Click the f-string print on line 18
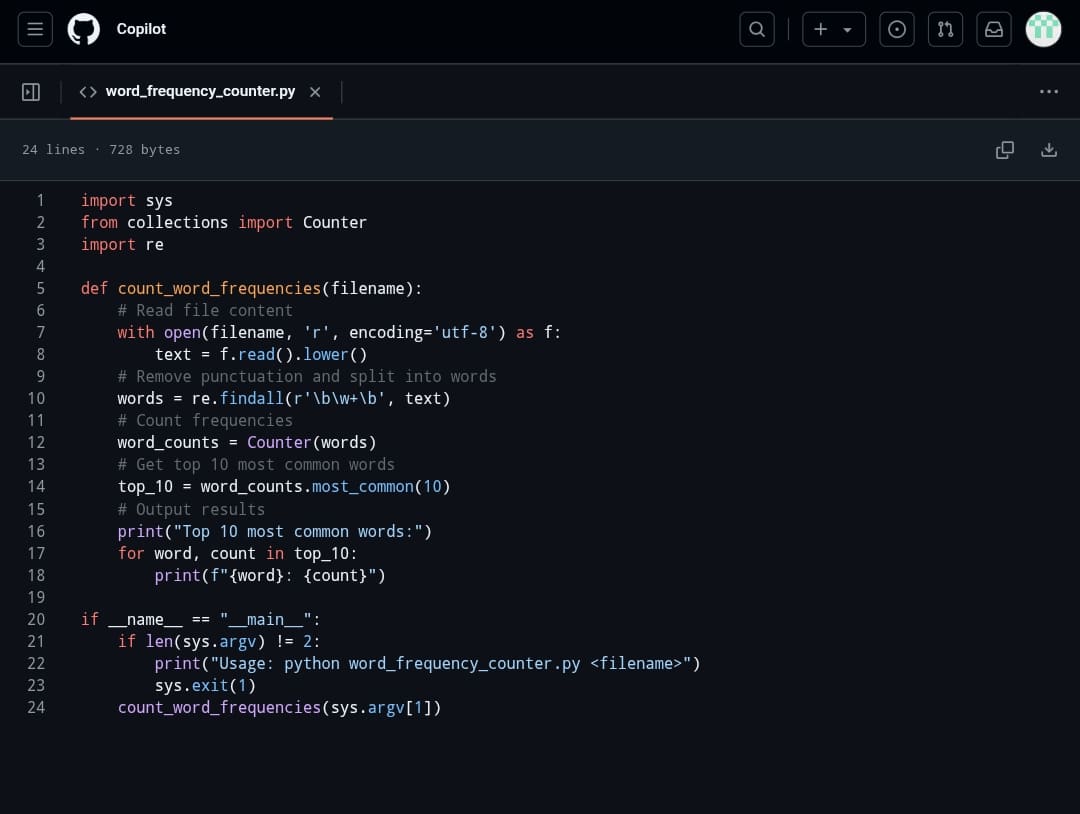This screenshot has width=1080, height=814. (x=270, y=576)
